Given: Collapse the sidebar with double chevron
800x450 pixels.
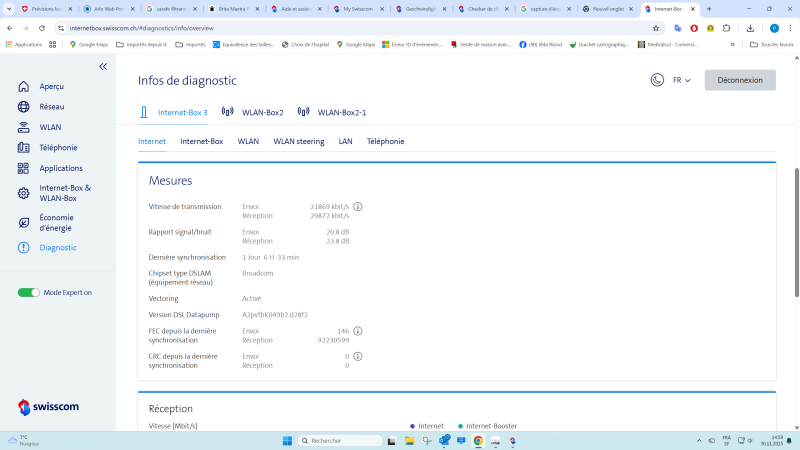Looking at the screenshot, I should coord(102,66).
